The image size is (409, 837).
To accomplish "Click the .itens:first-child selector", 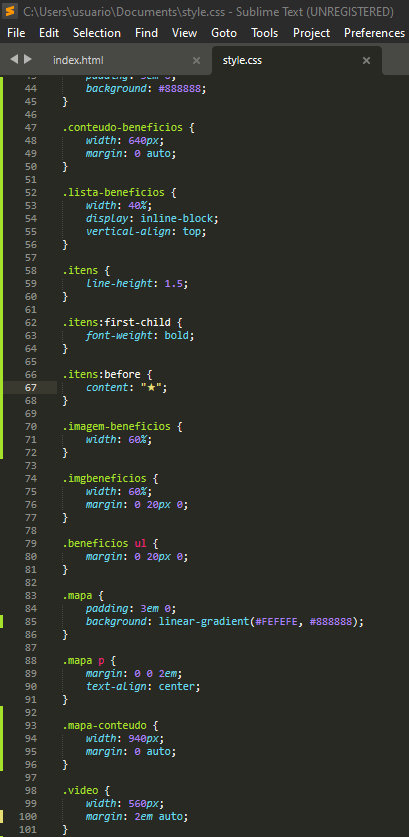I will (x=116, y=322).
